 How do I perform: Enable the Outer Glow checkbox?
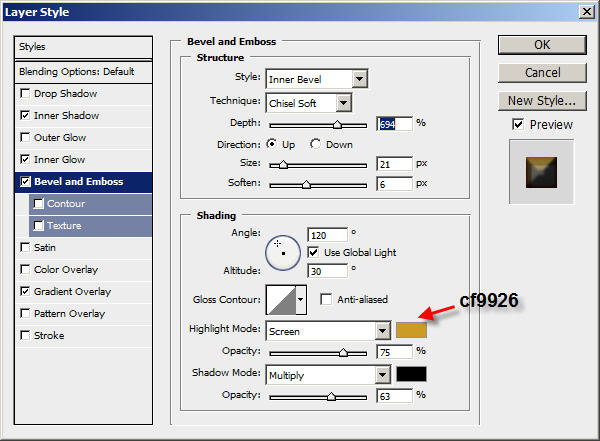[x=25, y=137]
